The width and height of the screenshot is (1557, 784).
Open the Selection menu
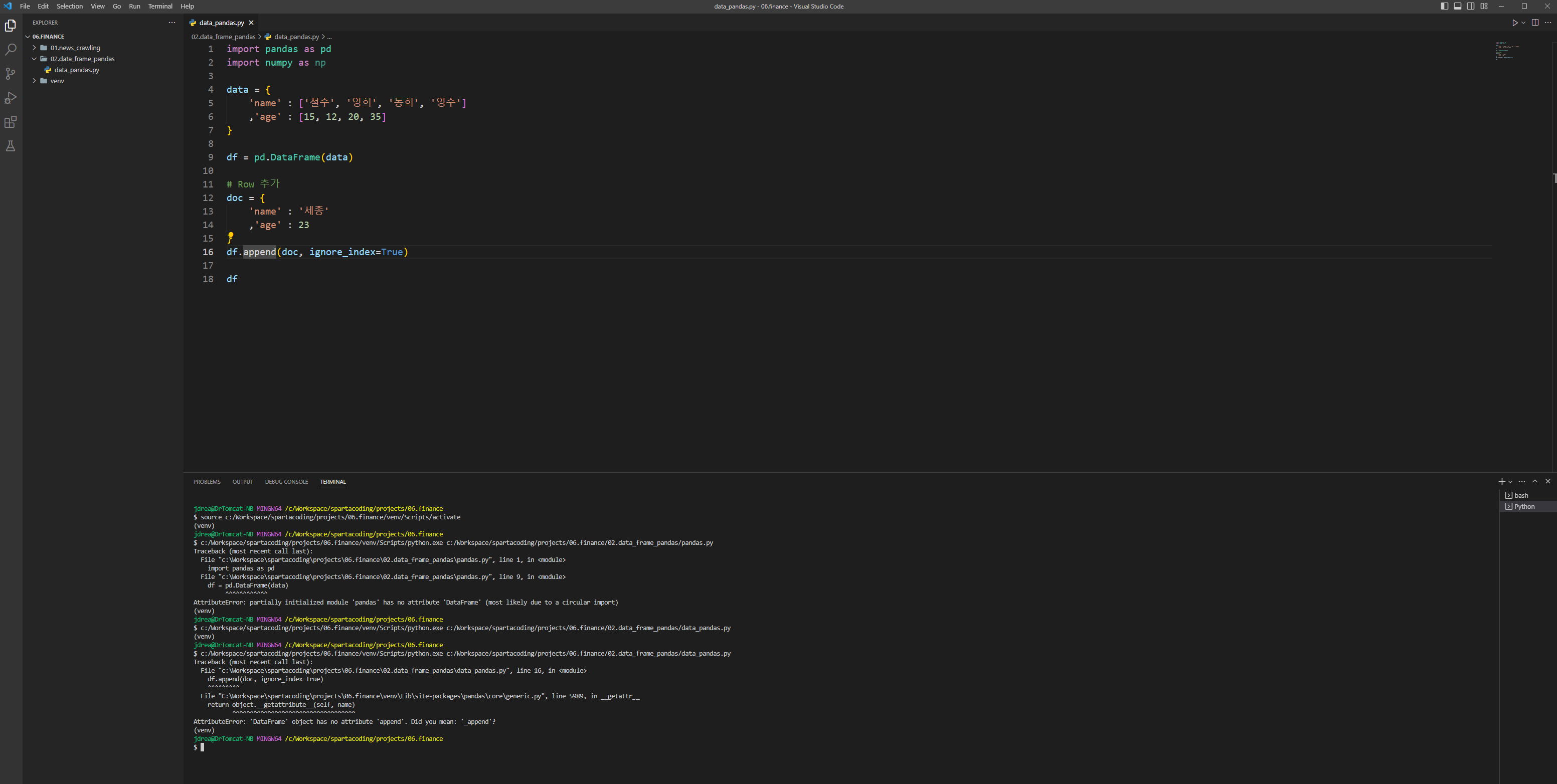(x=70, y=6)
